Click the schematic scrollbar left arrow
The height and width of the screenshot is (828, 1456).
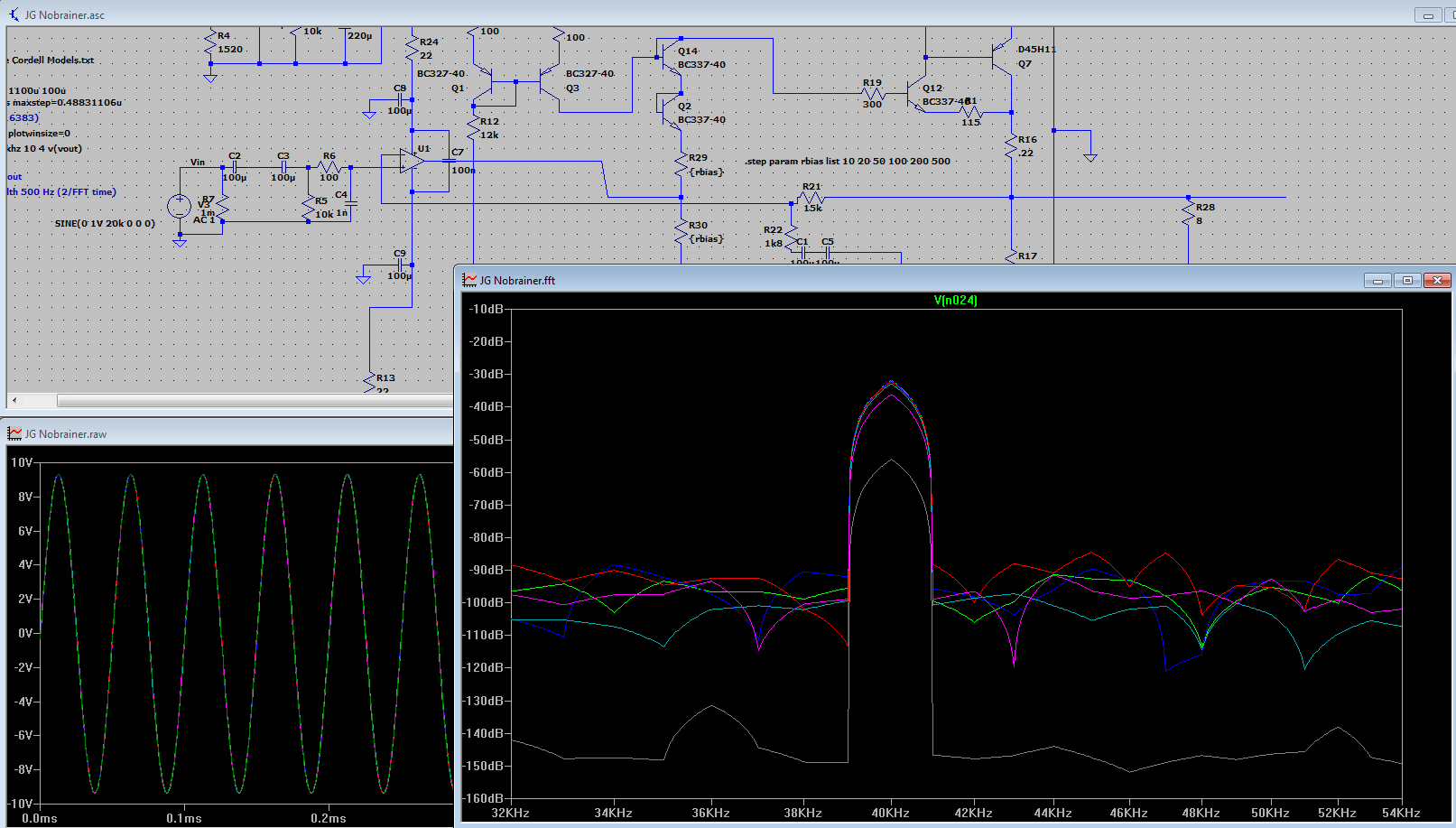click(x=14, y=400)
